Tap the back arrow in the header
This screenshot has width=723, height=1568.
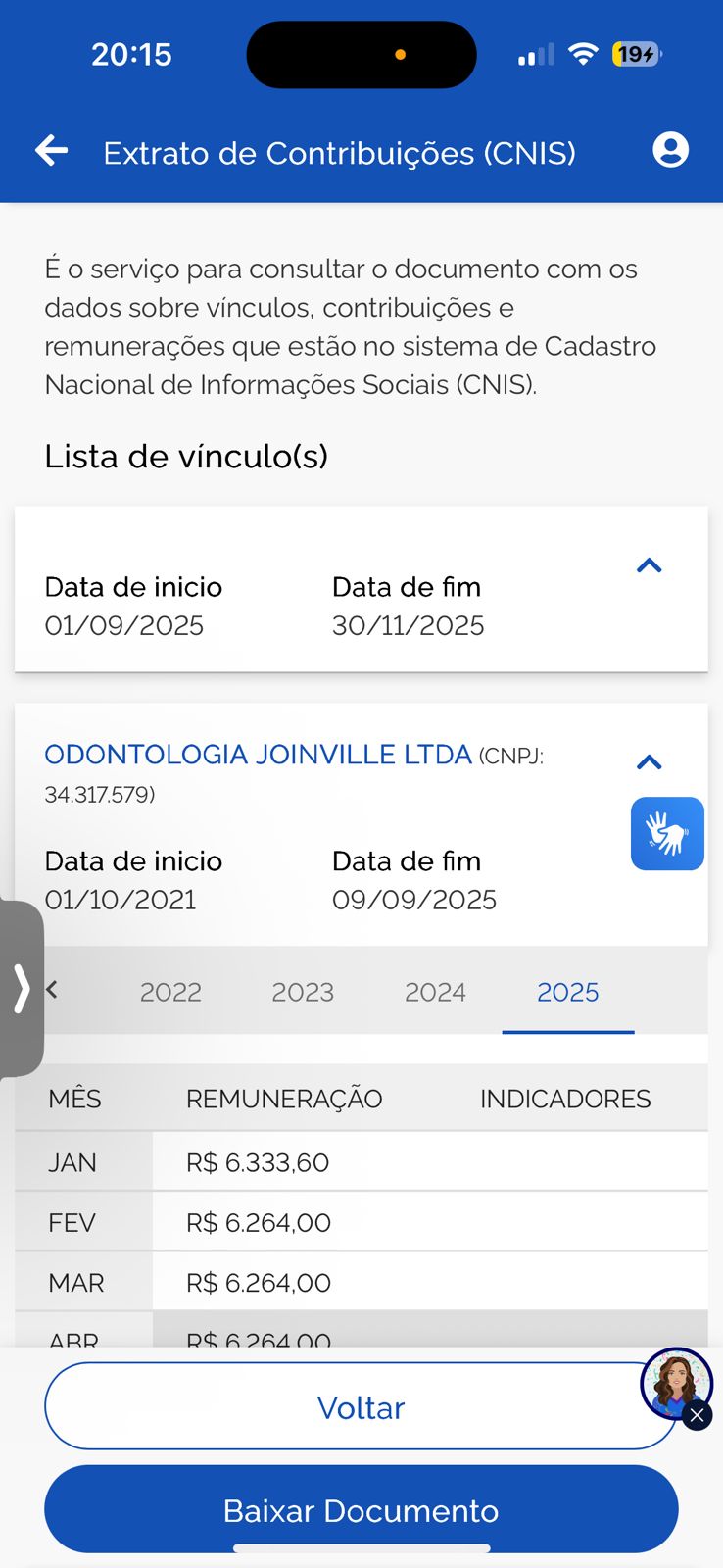point(52,151)
